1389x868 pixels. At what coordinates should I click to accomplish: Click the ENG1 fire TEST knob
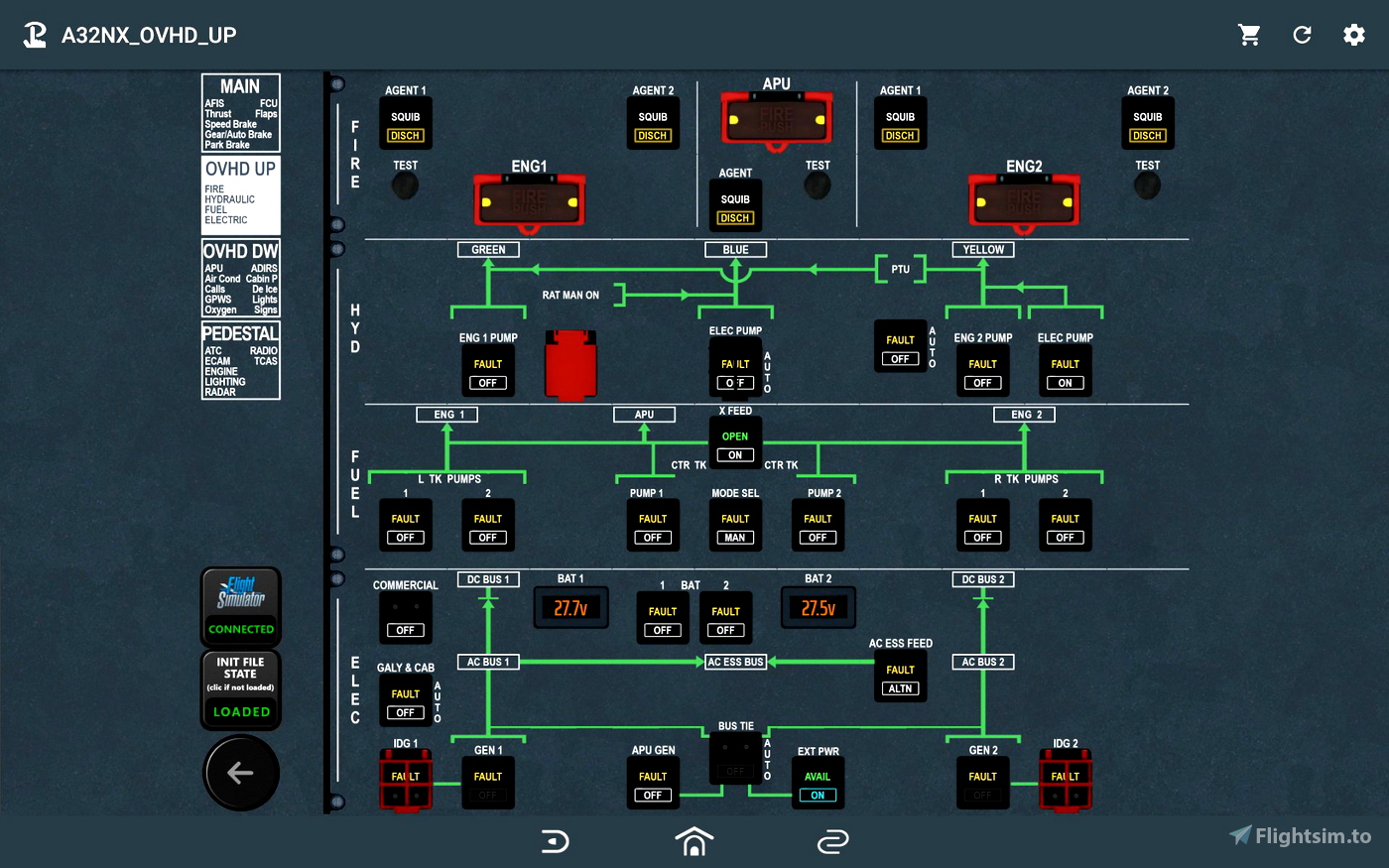(405, 185)
